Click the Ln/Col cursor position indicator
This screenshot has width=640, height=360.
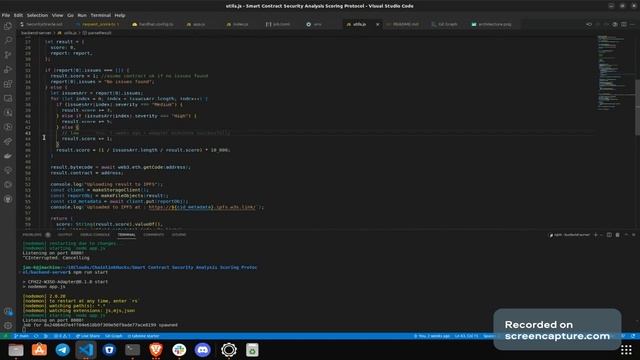pyautogui.click(x=466, y=336)
